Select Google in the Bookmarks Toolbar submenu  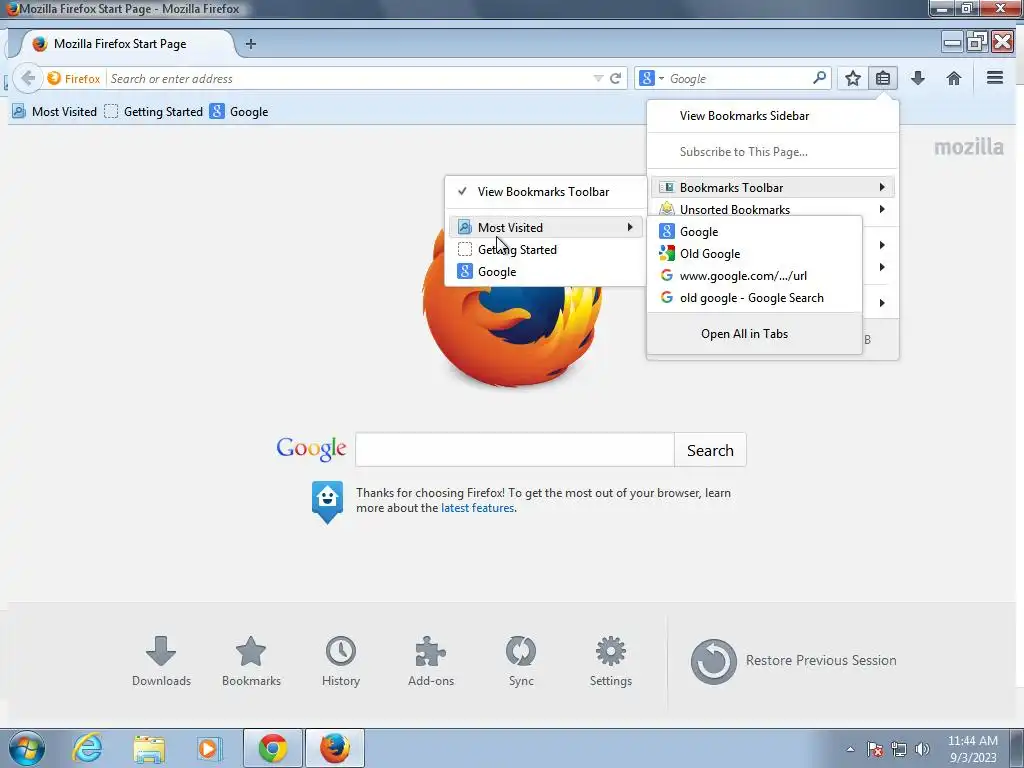[545, 272]
